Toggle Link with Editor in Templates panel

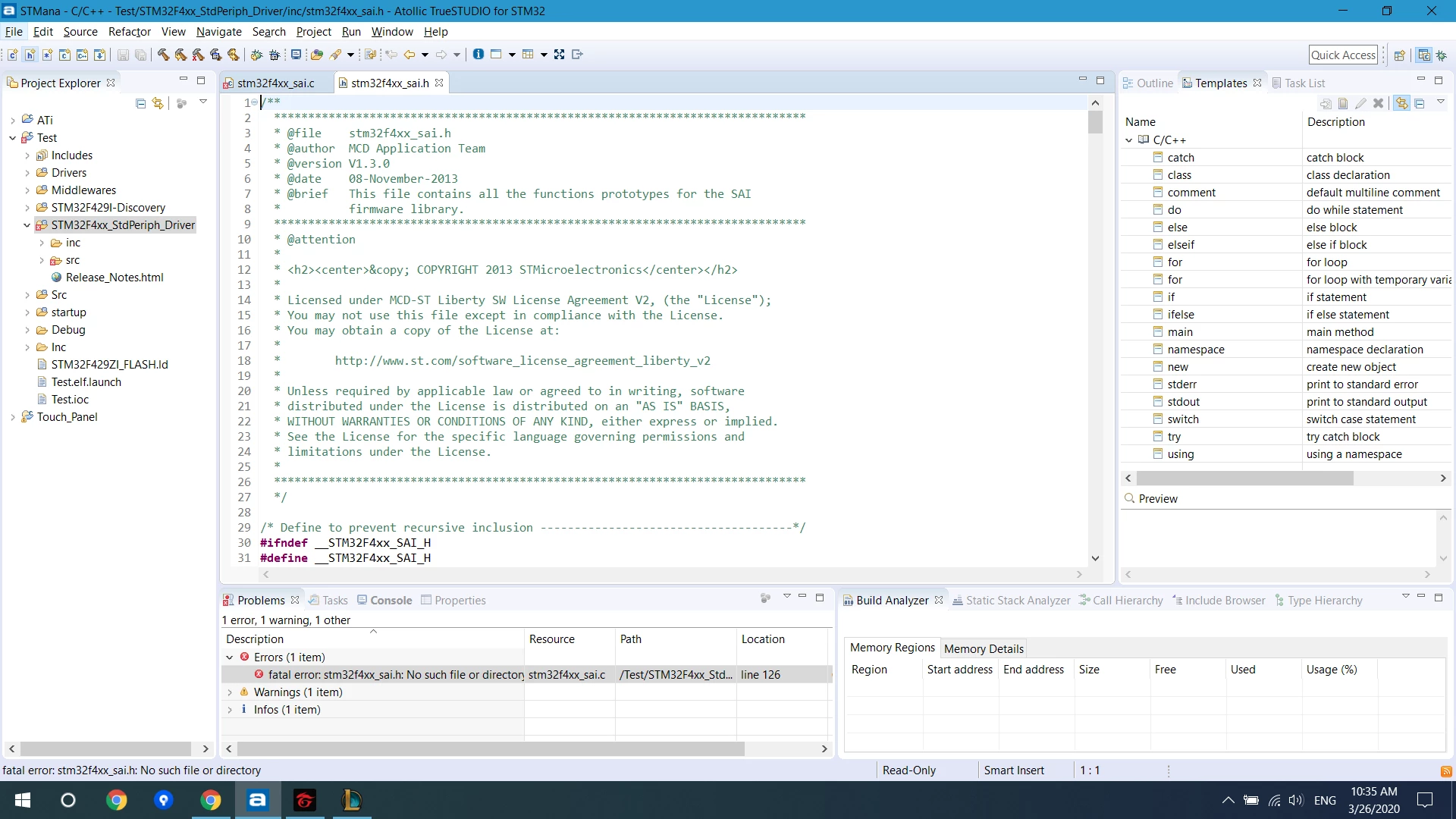pos(1401,103)
